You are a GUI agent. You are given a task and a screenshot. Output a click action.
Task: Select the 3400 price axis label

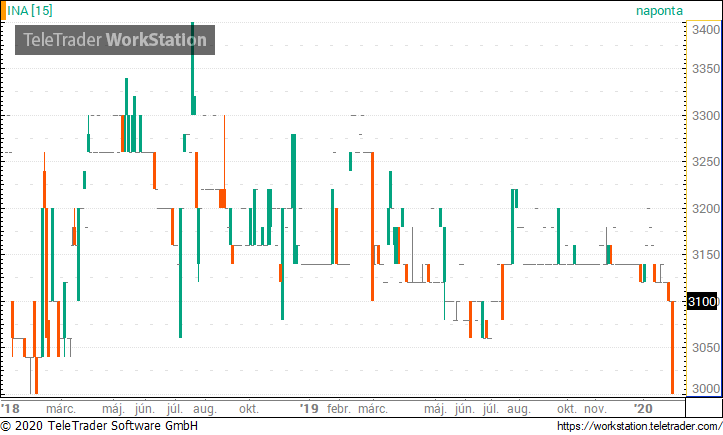[705, 30]
